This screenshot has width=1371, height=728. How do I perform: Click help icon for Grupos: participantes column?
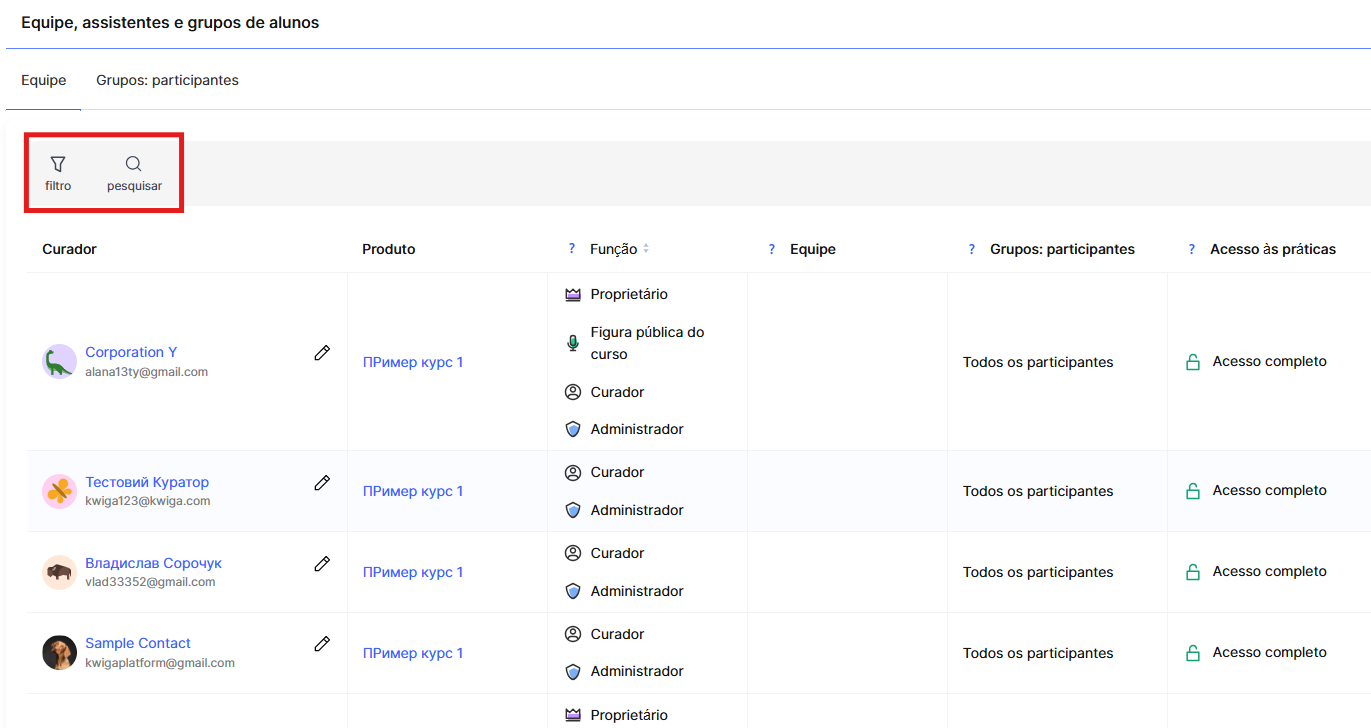(972, 249)
